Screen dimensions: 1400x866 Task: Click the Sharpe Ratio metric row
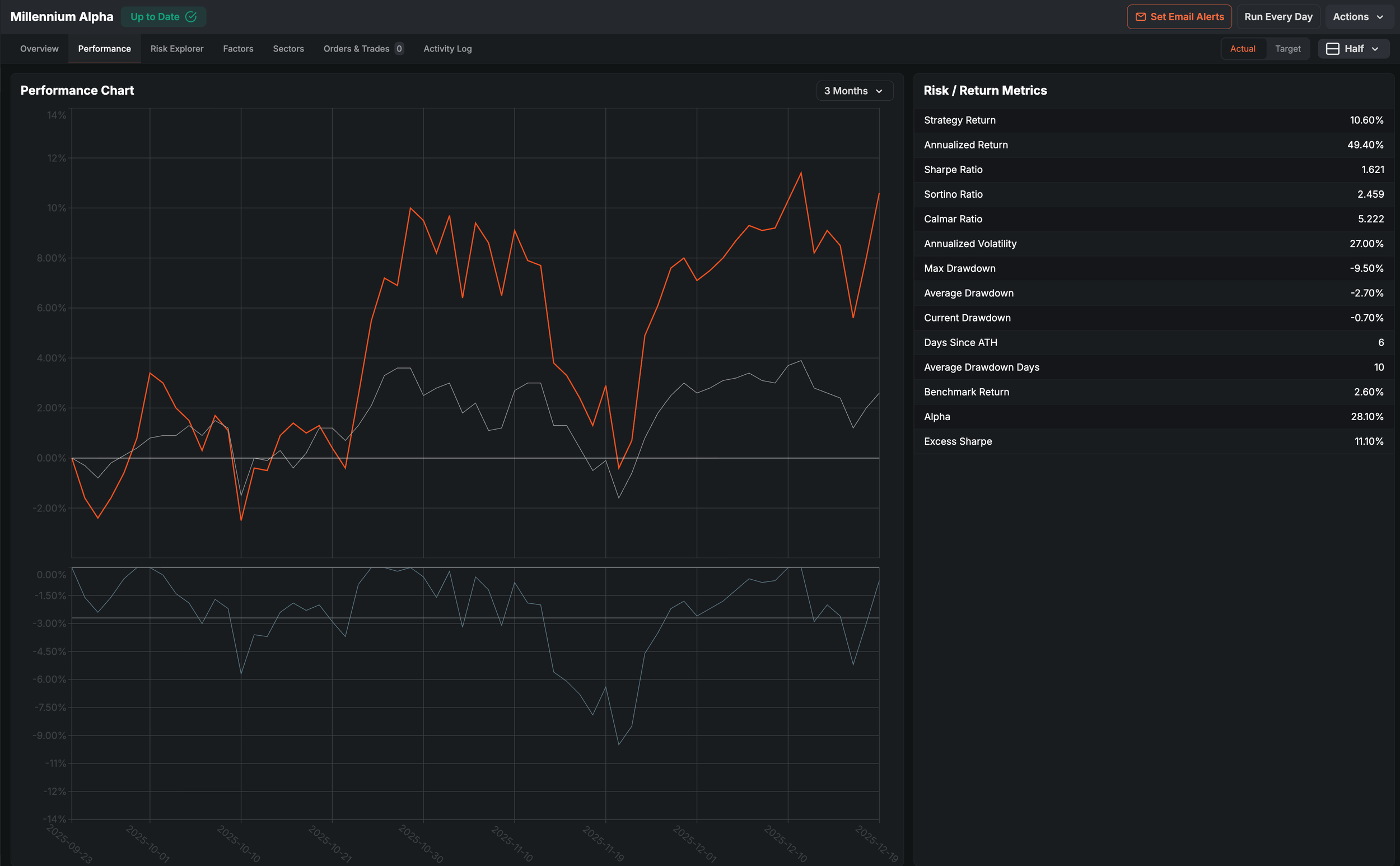pos(1153,170)
